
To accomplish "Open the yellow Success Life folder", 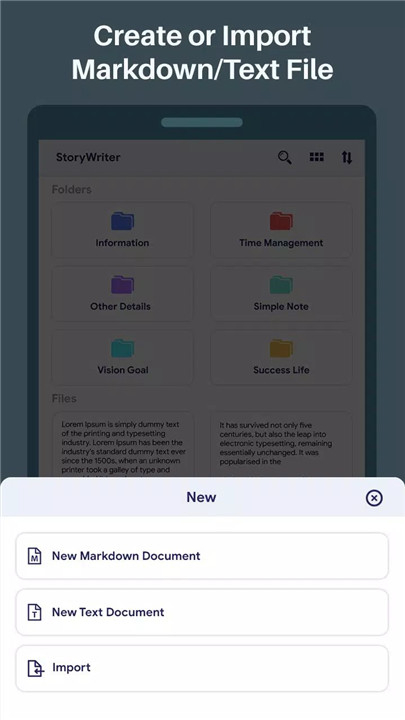I will [x=281, y=357].
